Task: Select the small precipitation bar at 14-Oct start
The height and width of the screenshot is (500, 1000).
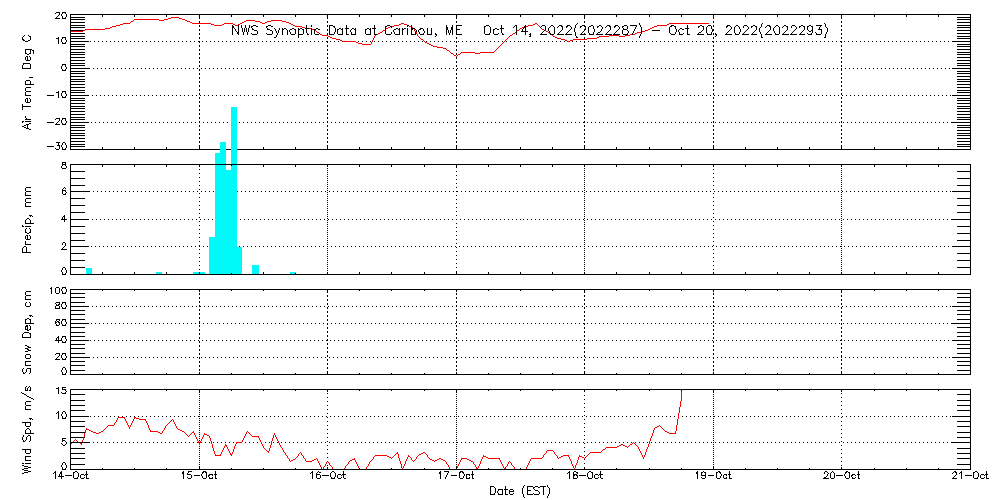Action: pos(89,270)
